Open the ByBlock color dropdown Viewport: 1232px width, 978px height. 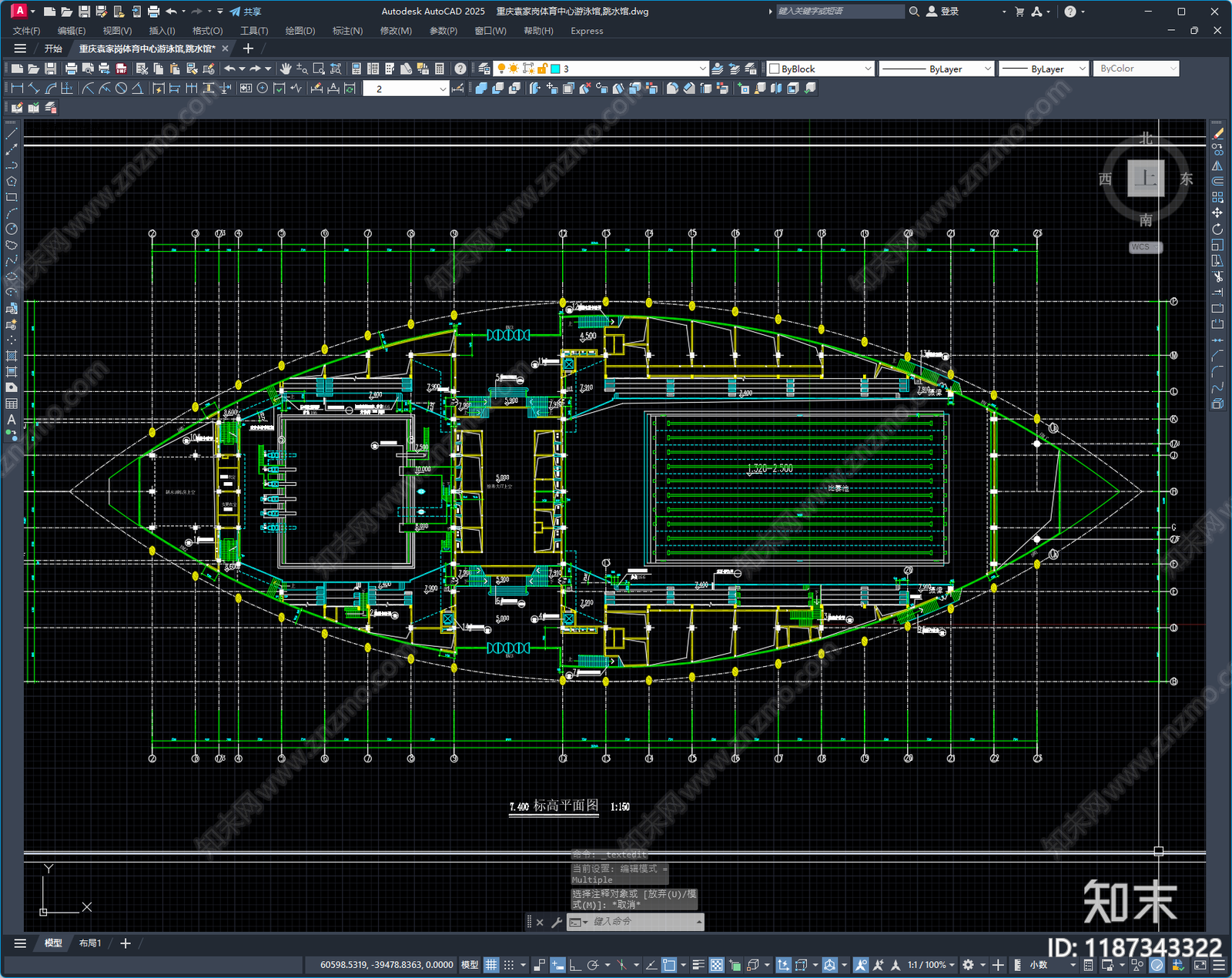pyautogui.click(x=821, y=69)
